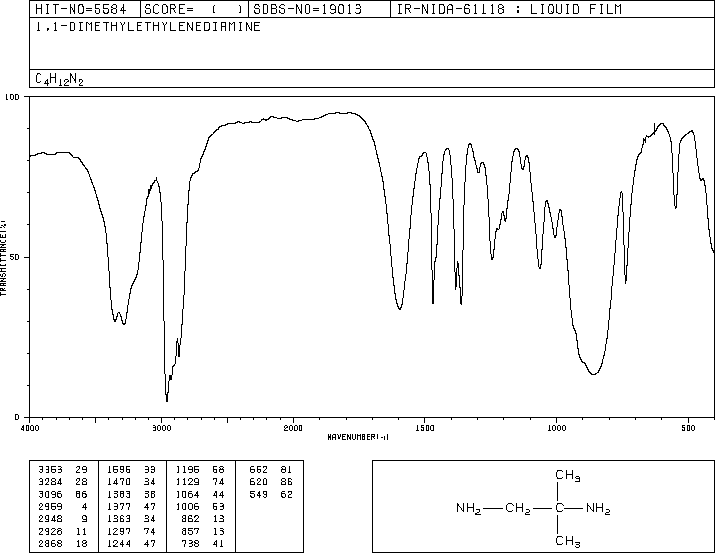Click the 1000 wavenumber axis label
Viewport: 715px width, 553px height.
pyautogui.click(x=556, y=428)
